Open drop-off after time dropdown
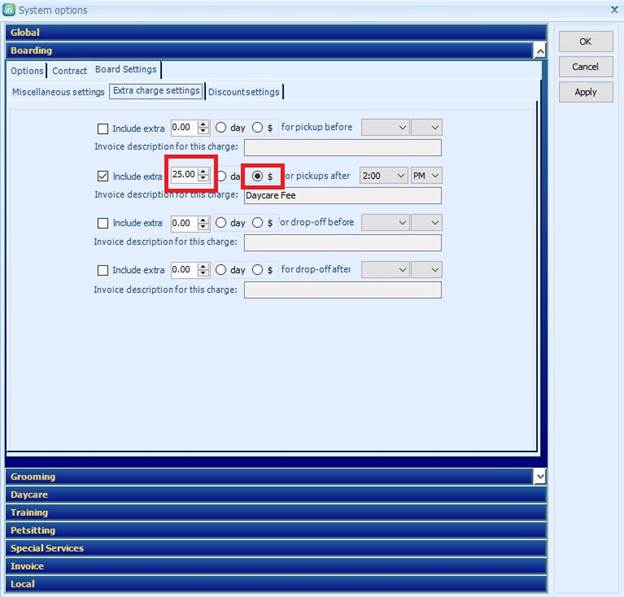This screenshot has height=597, width=624. 385,270
